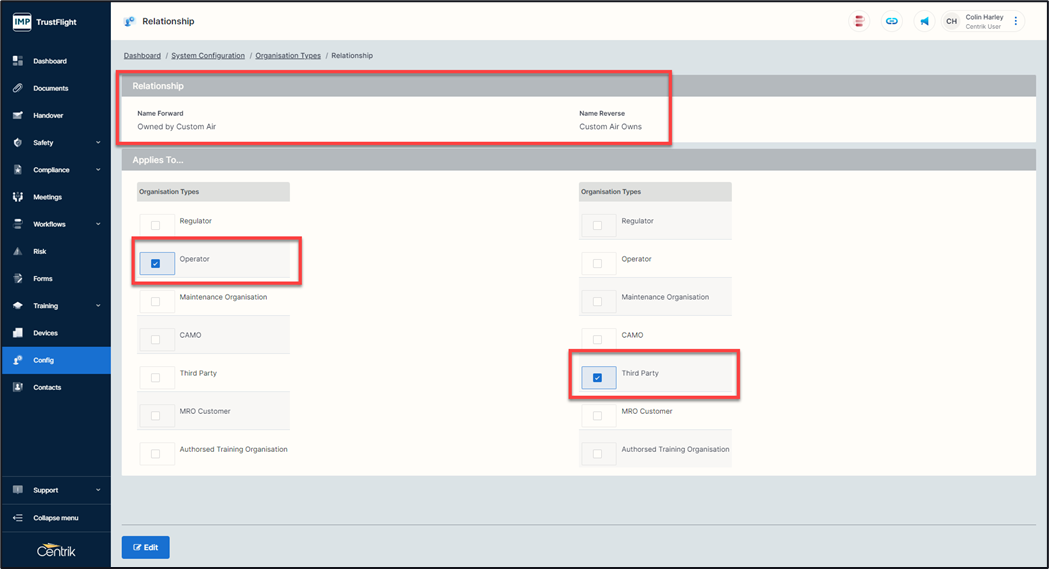Screen dimensions: 1049x569
Task: Click the Edit button
Action: click(145, 547)
